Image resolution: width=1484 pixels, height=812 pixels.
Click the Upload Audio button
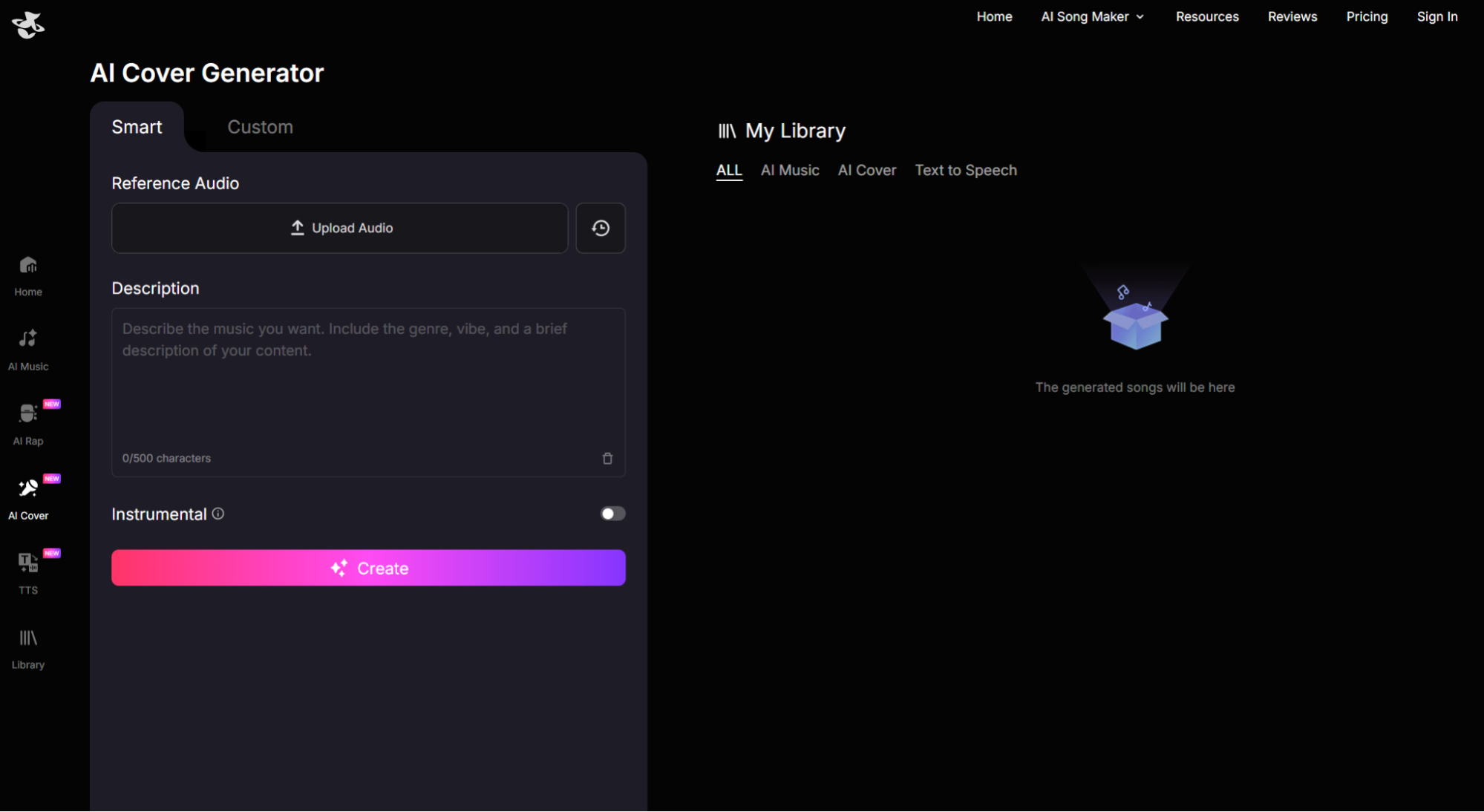coord(340,228)
